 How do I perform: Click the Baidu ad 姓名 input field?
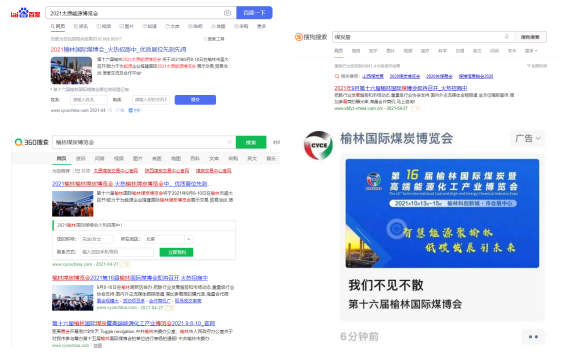89,99
